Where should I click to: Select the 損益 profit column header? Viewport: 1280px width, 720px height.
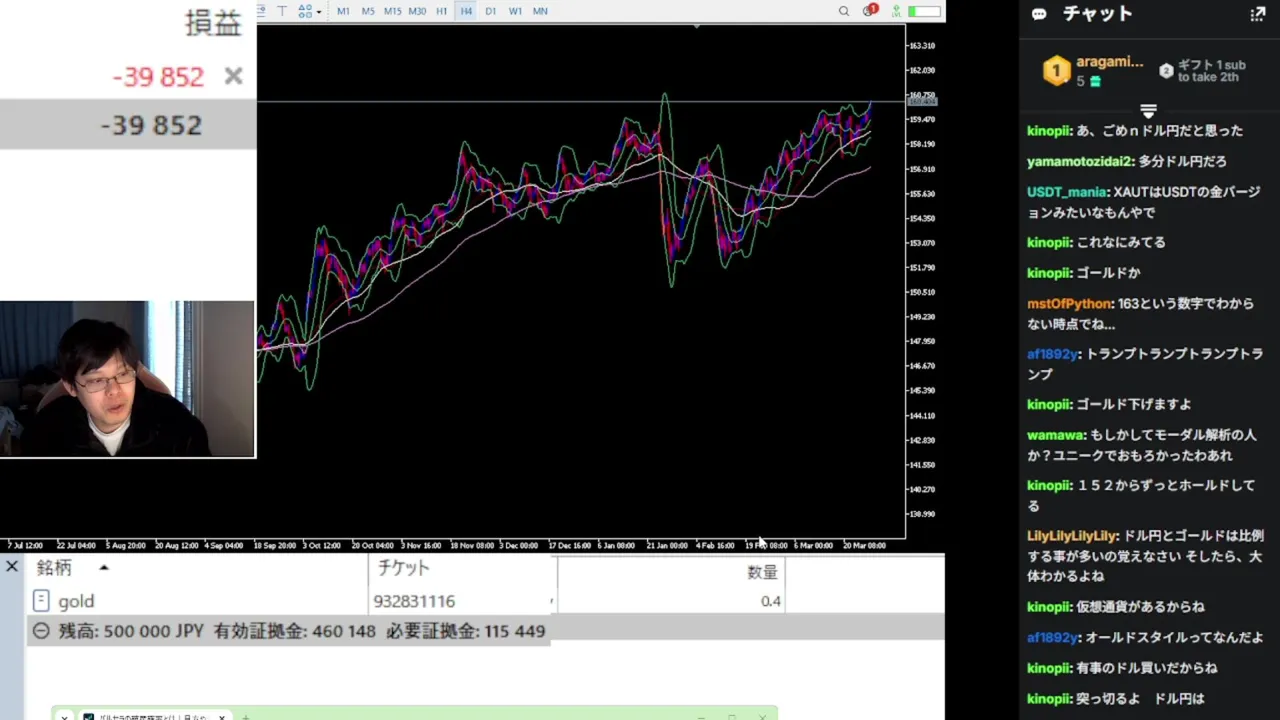(213, 24)
